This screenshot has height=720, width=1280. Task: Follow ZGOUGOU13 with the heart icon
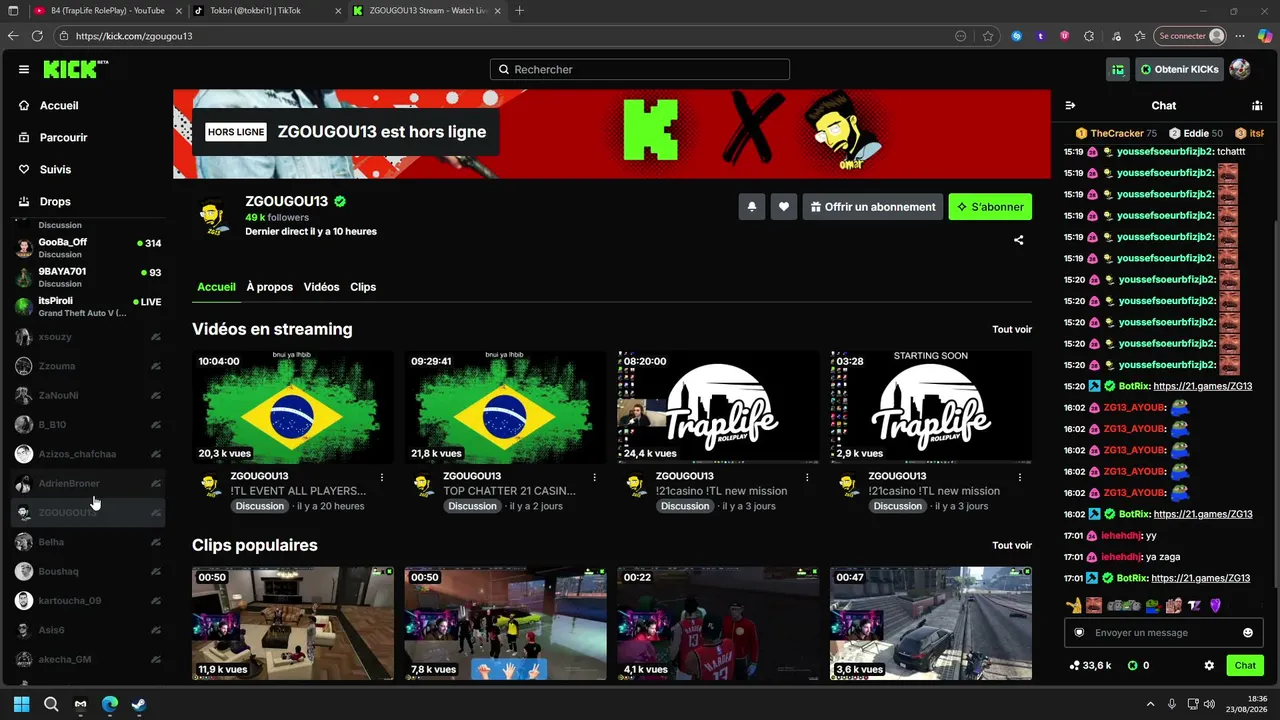[x=784, y=207]
